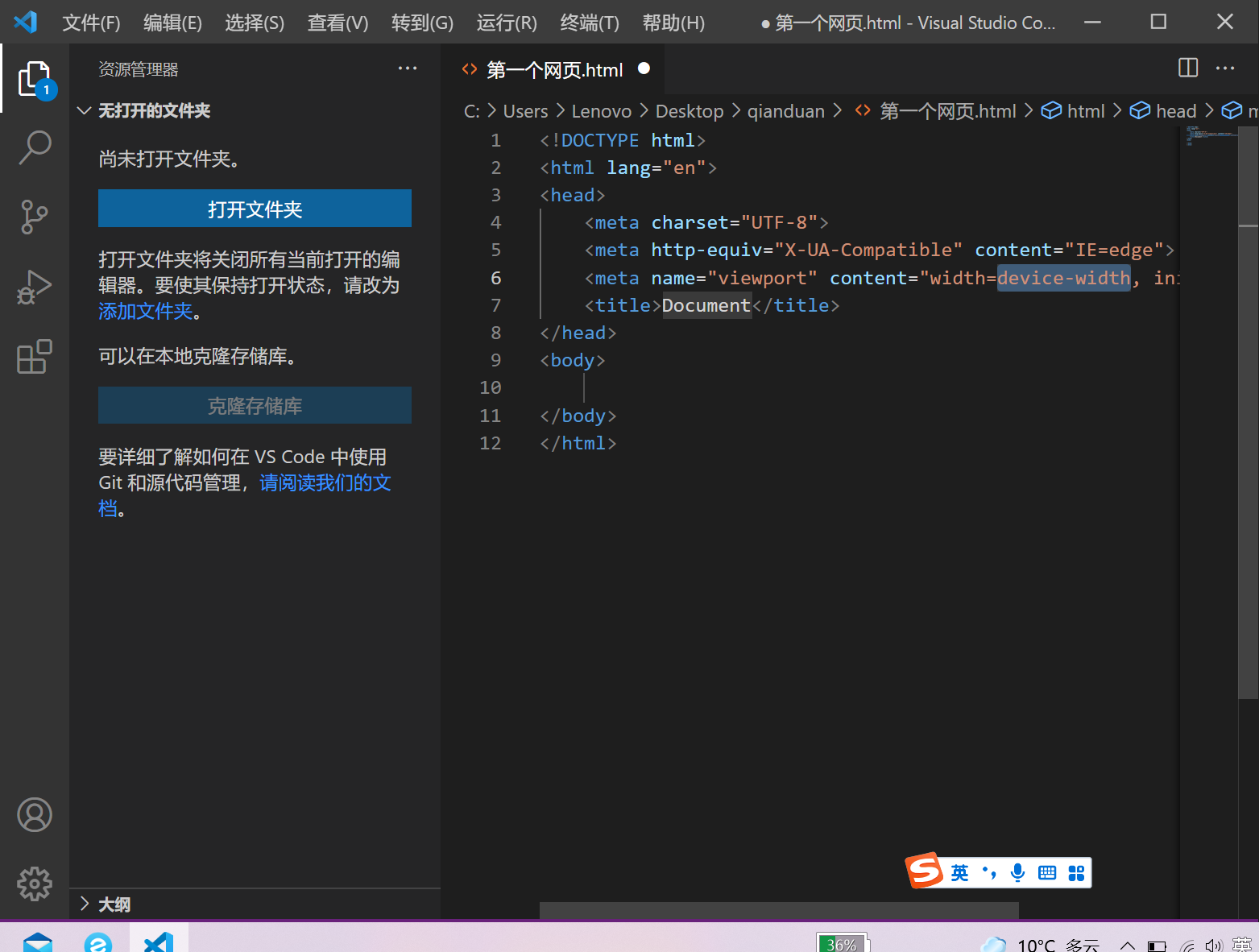Open the Manage gear settings icon
This screenshot has width=1259, height=952.
(x=35, y=884)
